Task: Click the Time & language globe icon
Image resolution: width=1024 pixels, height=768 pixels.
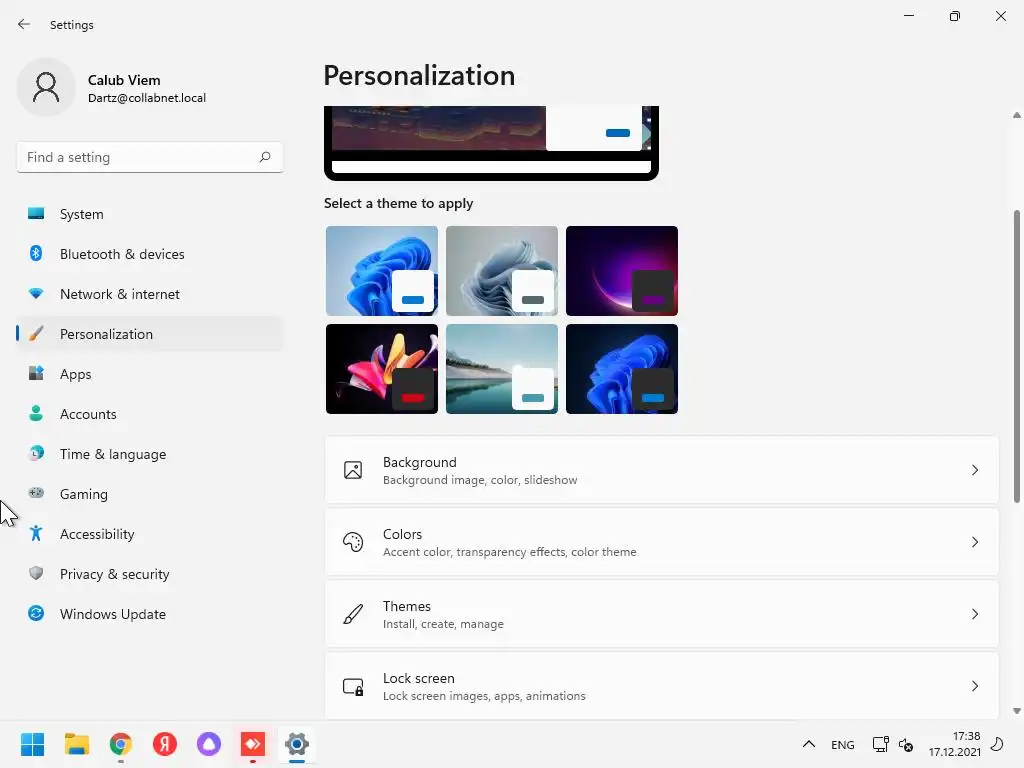Action: click(x=36, y=453)
